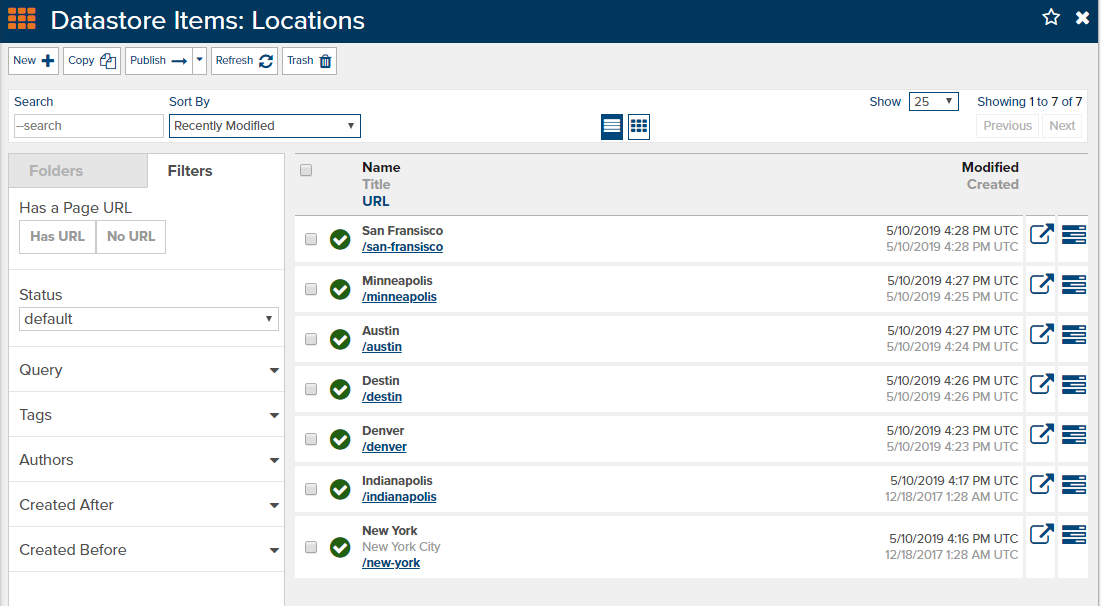This screenshot has height=606, width=1102.
Task: Open San Fransisco item in new window
Action: tap(1042, 234)
